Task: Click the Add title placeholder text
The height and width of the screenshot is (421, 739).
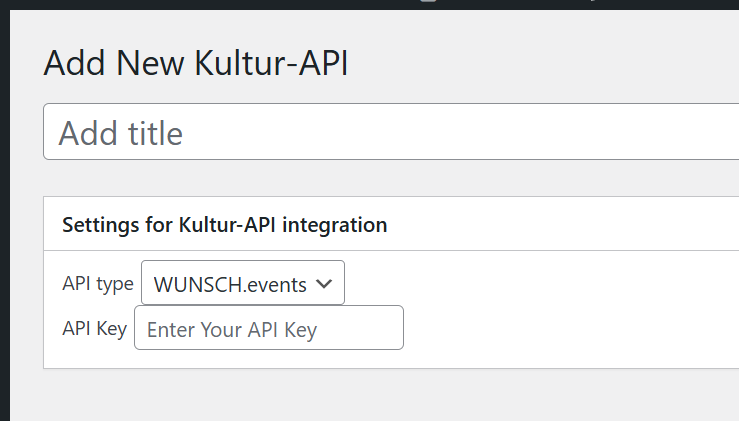Action: 121,133
